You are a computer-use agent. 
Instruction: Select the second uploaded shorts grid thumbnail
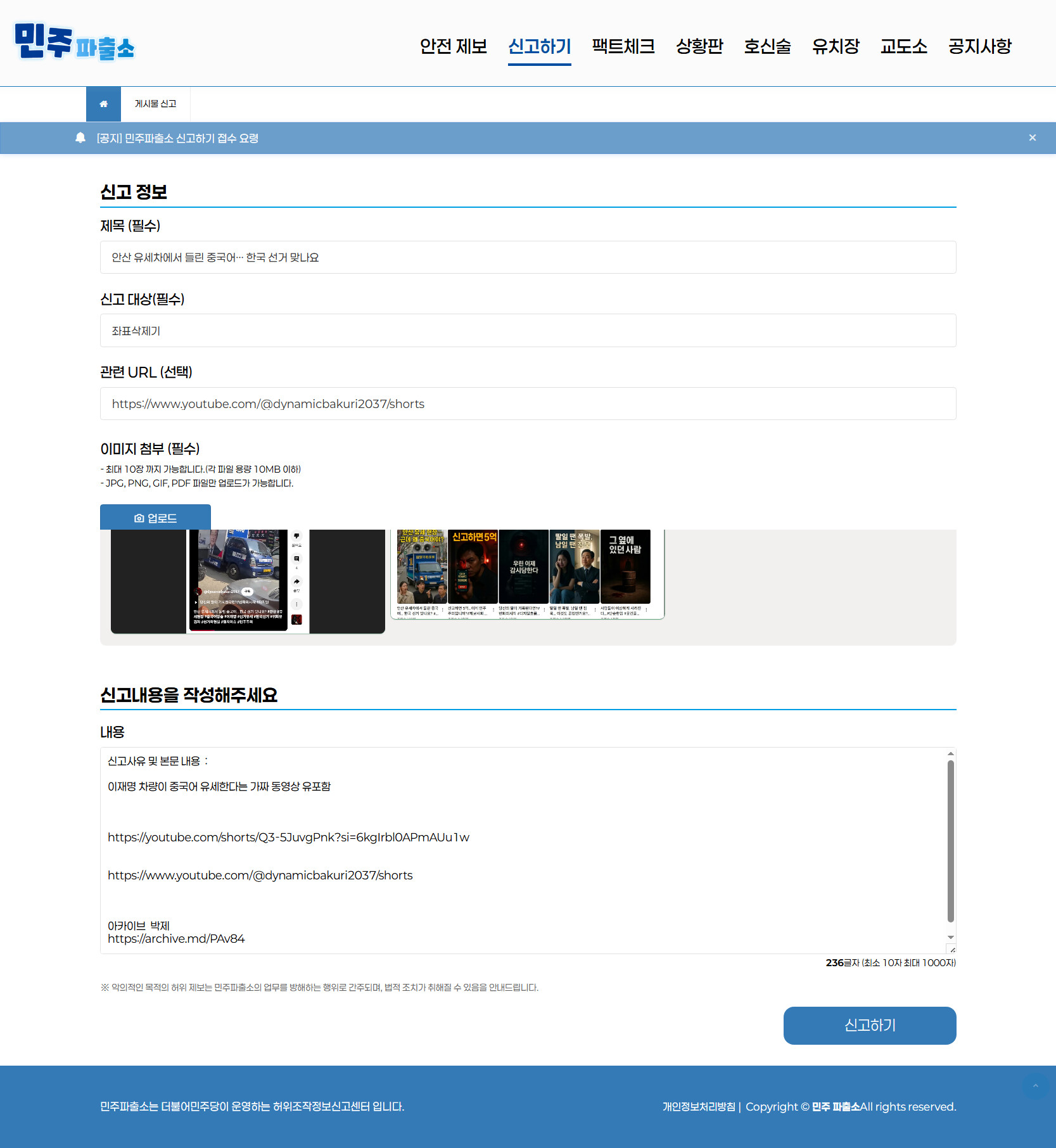tap(528, 574)
